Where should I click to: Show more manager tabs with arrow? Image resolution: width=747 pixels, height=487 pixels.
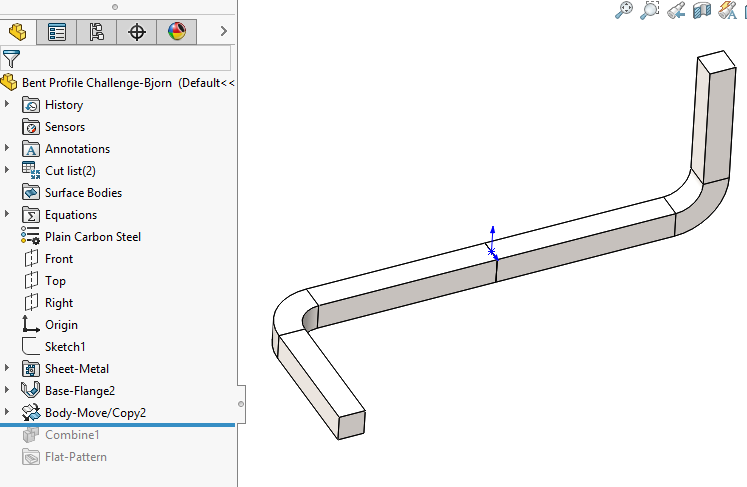pyautogui.click(x=223, y=31)
